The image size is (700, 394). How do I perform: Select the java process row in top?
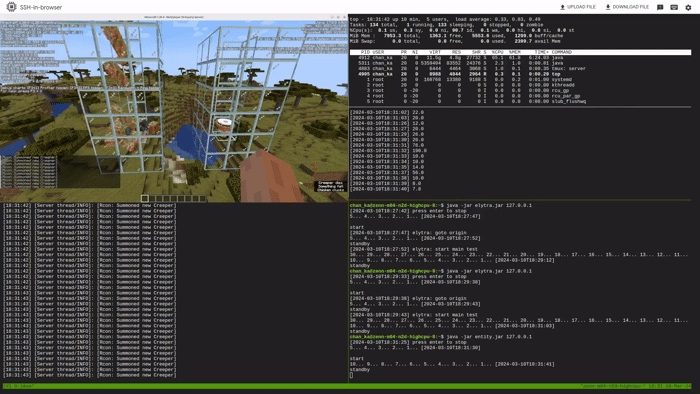pyautogui.click(x=520, y=58)
